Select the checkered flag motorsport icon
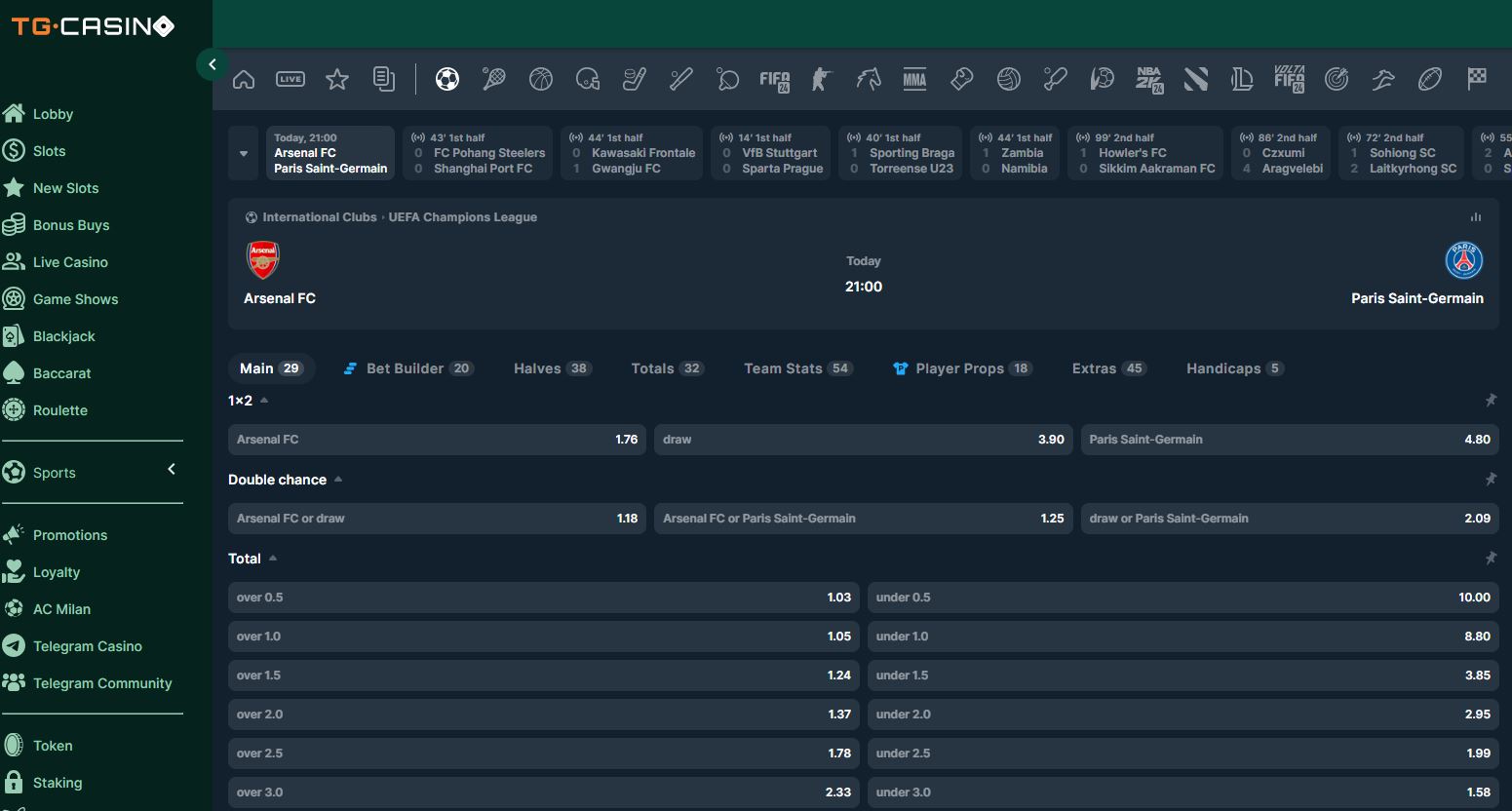Viewport: 1512px width, 811px height. 1477,79
